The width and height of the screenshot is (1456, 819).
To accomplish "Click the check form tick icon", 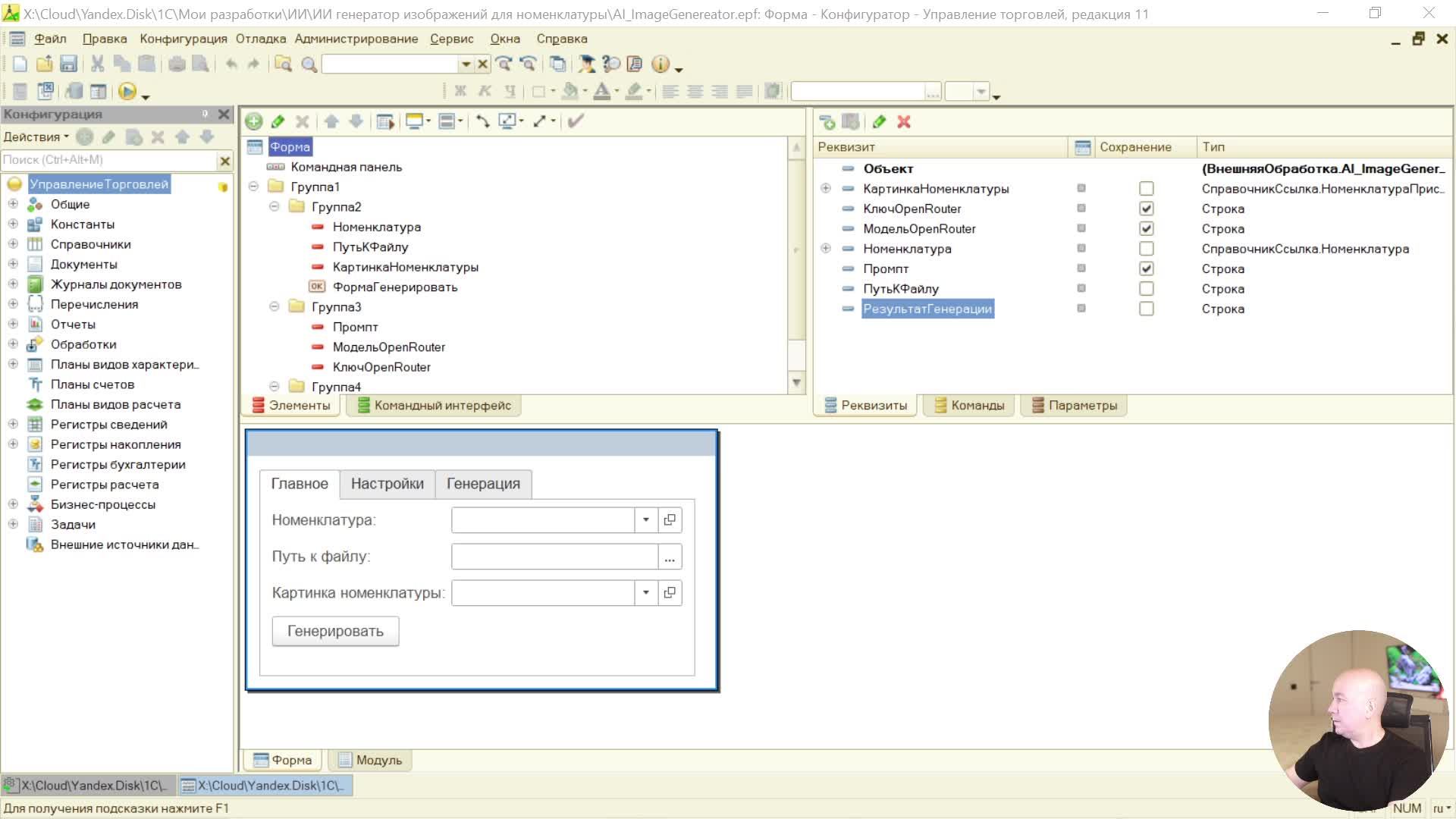I will tap(576, 121).
